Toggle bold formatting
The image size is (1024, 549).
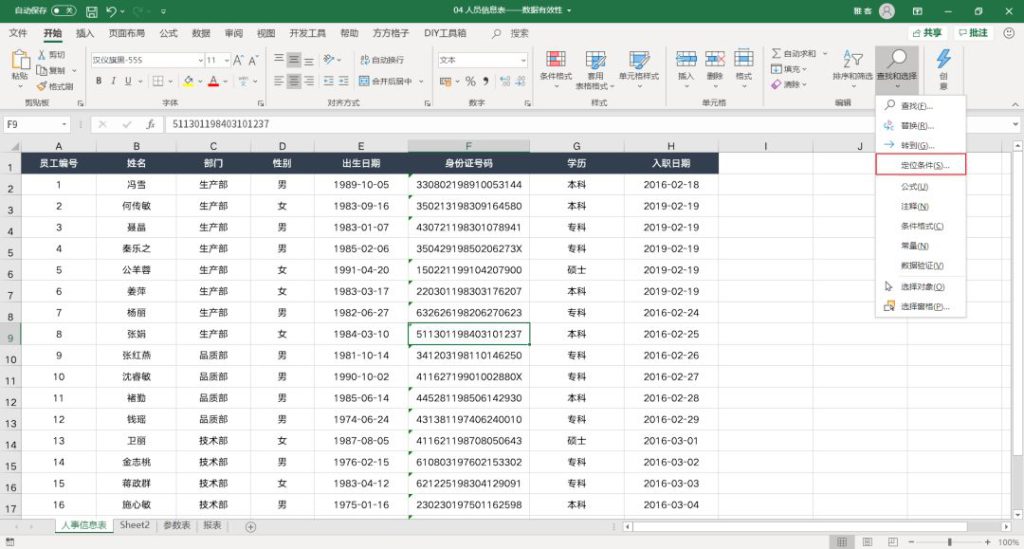pyautogui.click(x=98, y=81)
